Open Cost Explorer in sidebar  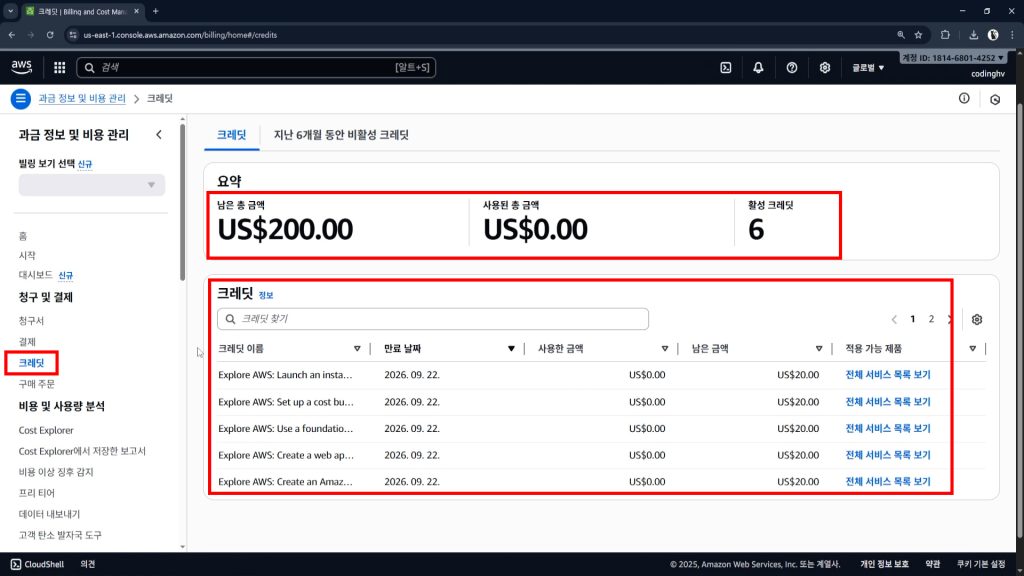(x=46, y=430)
